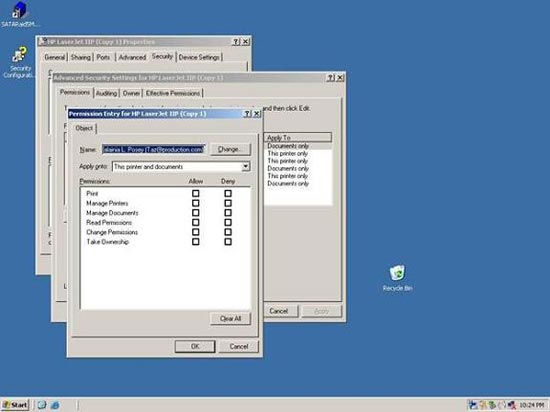Click the Show Desktop quick launch icon
The image size is (550, 412).
(x=42, y=405)
